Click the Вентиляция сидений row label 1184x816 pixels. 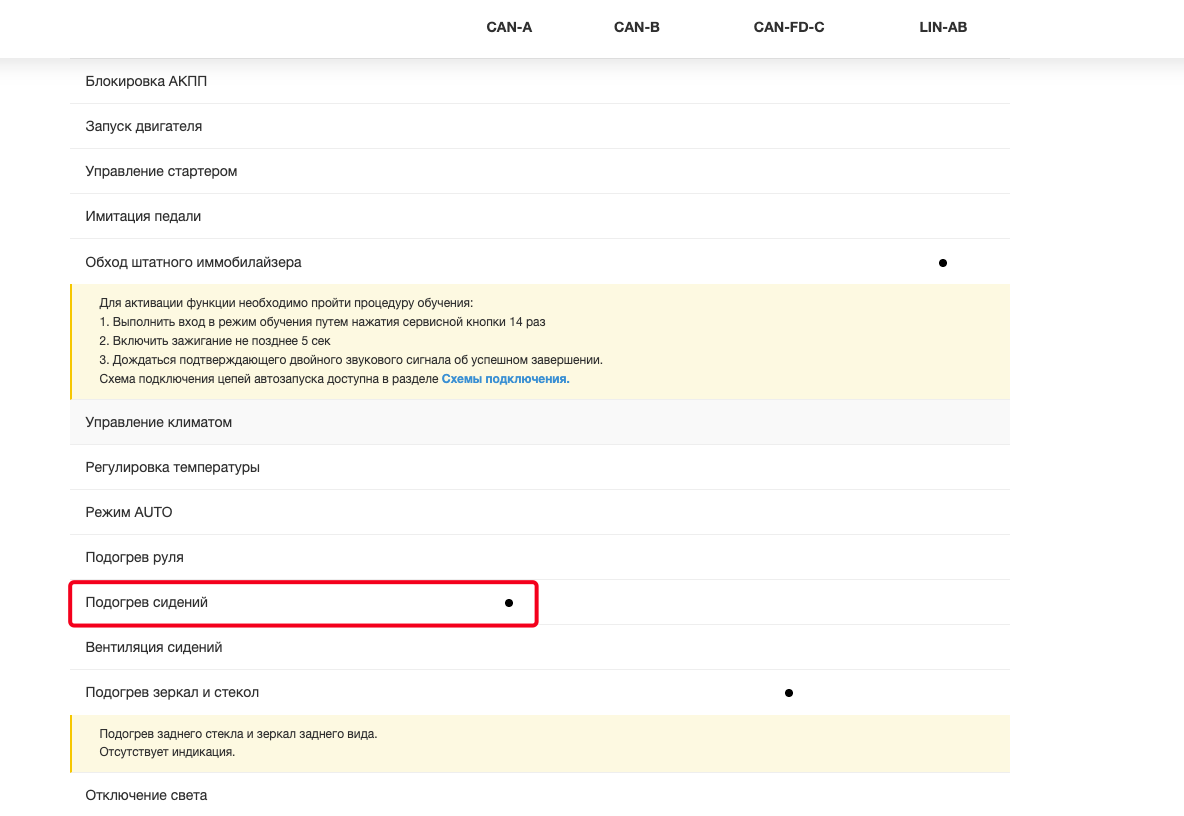coord(154,647)
